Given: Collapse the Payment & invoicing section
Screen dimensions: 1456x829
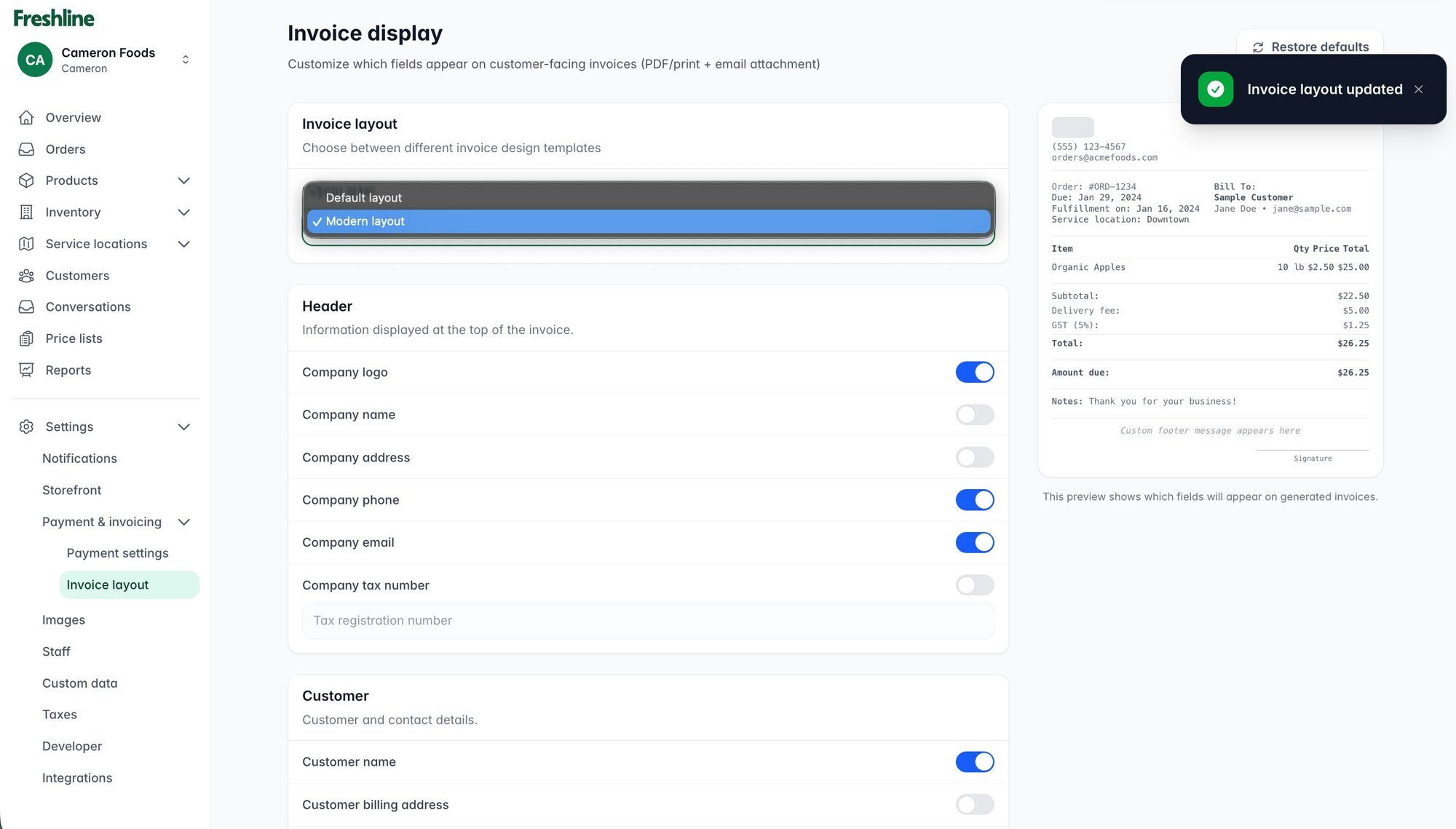Looking at the screenshot, I should 184,522.
